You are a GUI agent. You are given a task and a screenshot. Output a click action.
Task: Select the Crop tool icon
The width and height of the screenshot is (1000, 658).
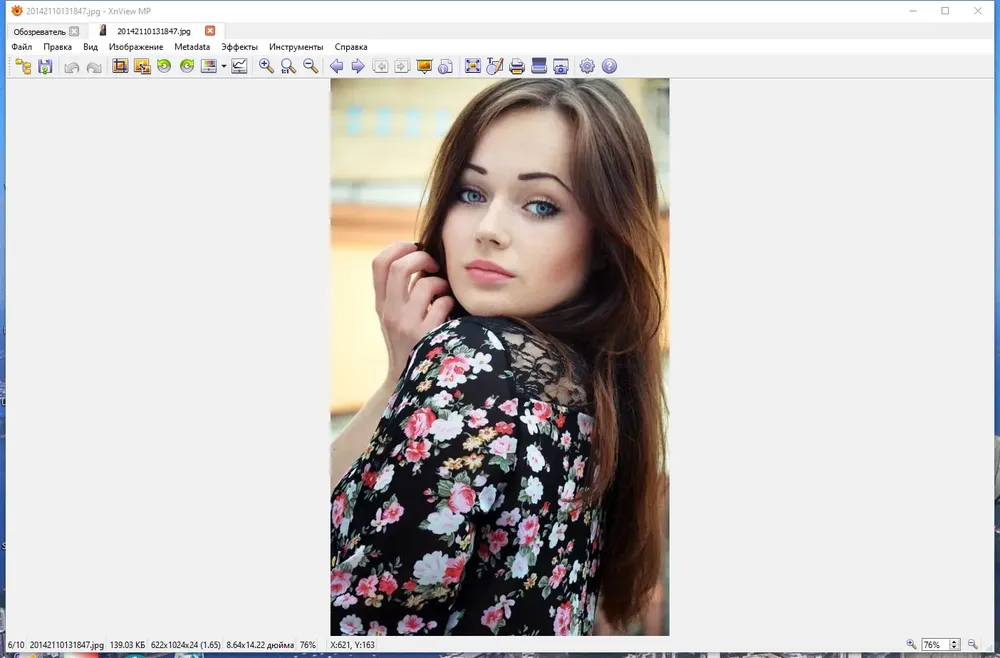[120, 66]
